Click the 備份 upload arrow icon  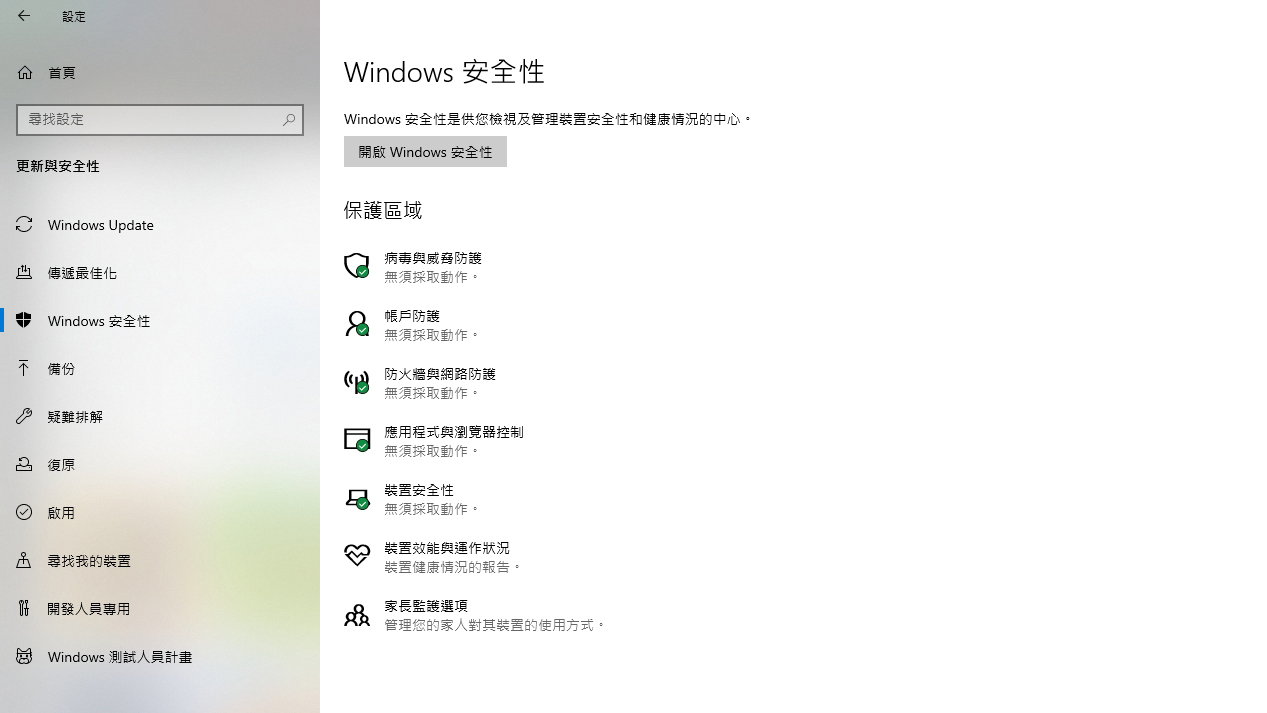[x=24, y=368]
